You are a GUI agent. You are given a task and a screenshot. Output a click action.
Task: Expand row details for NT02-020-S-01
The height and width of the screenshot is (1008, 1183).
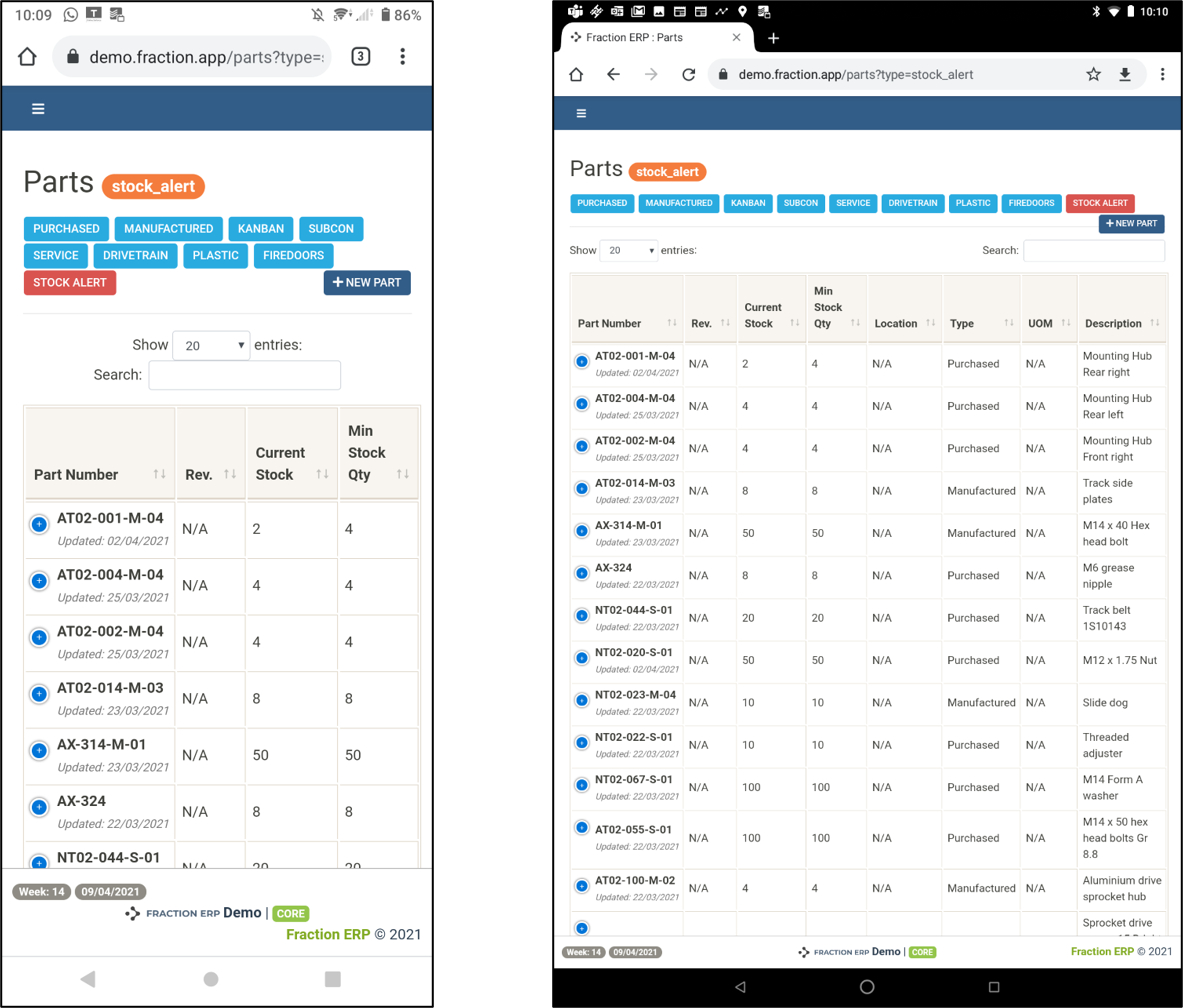pos(582,658)
